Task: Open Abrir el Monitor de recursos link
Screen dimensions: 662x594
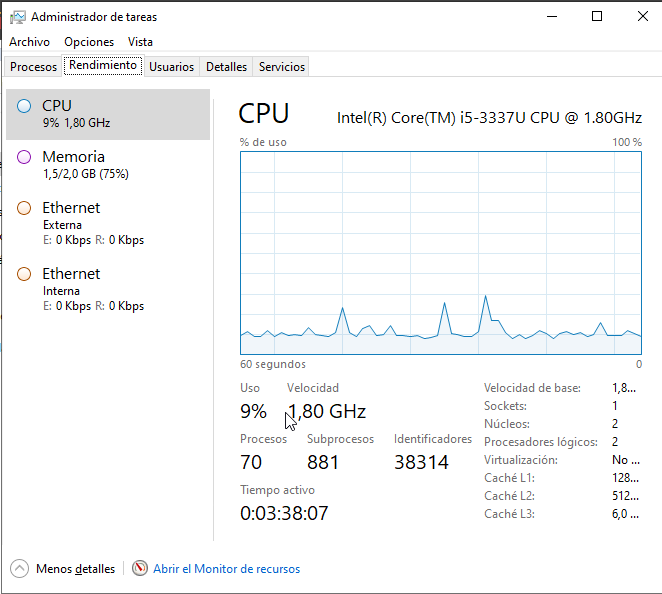Action: tap(226, 569)
